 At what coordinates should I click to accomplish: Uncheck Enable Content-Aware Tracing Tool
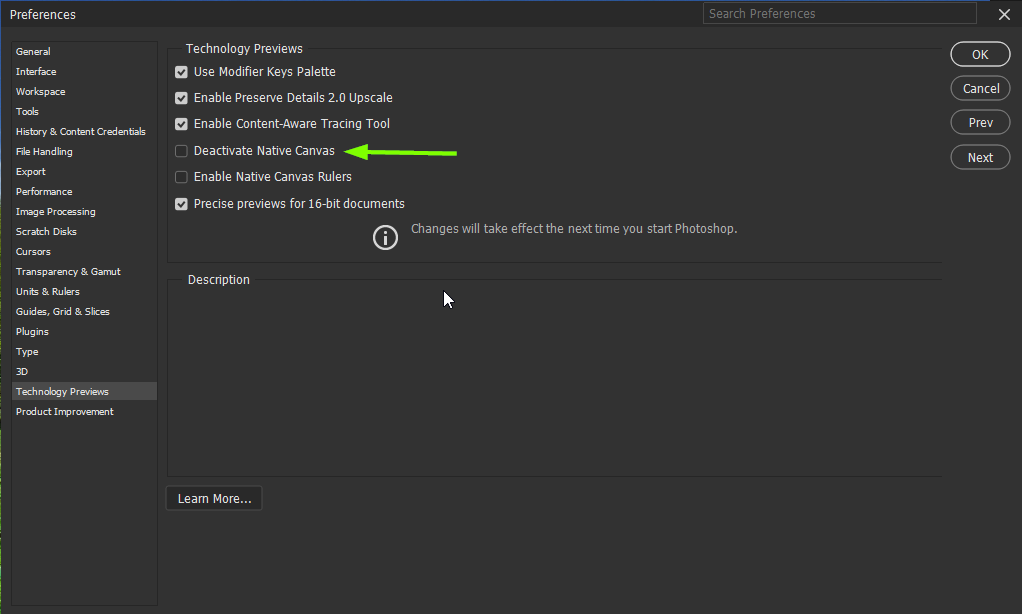click(181, 124)
